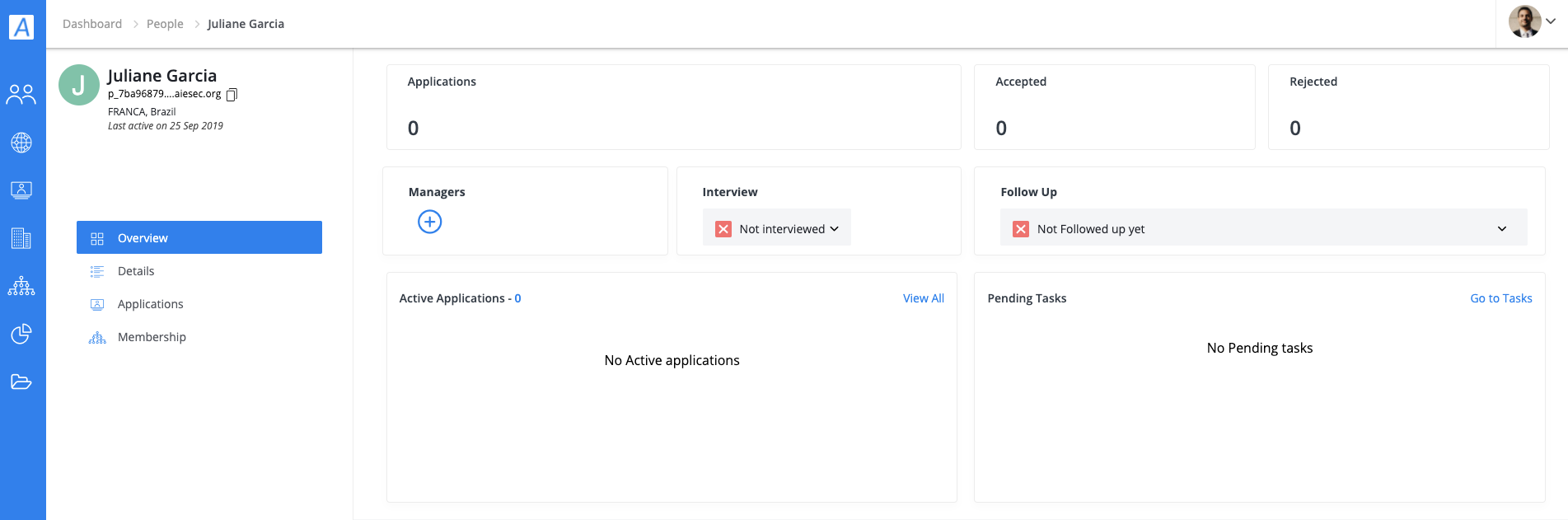The image size is (1568, 520).
Task: Click the 'Juliane Garcia' profile name heading
Action: pos(162,75)
